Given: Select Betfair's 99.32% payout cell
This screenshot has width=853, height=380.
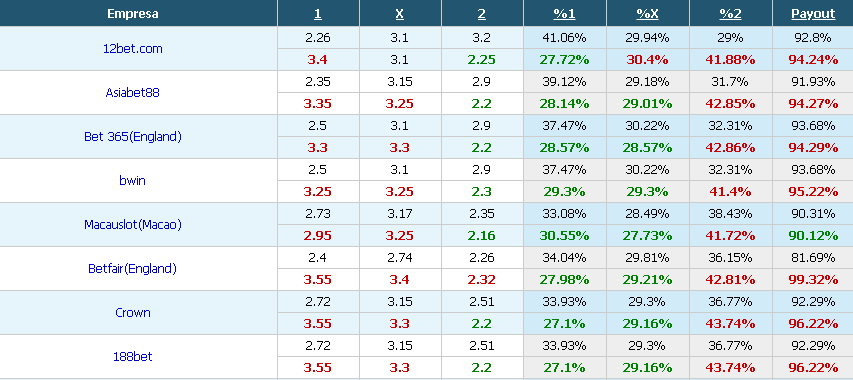Looking at the screenshot, I should tap(813, 279).
